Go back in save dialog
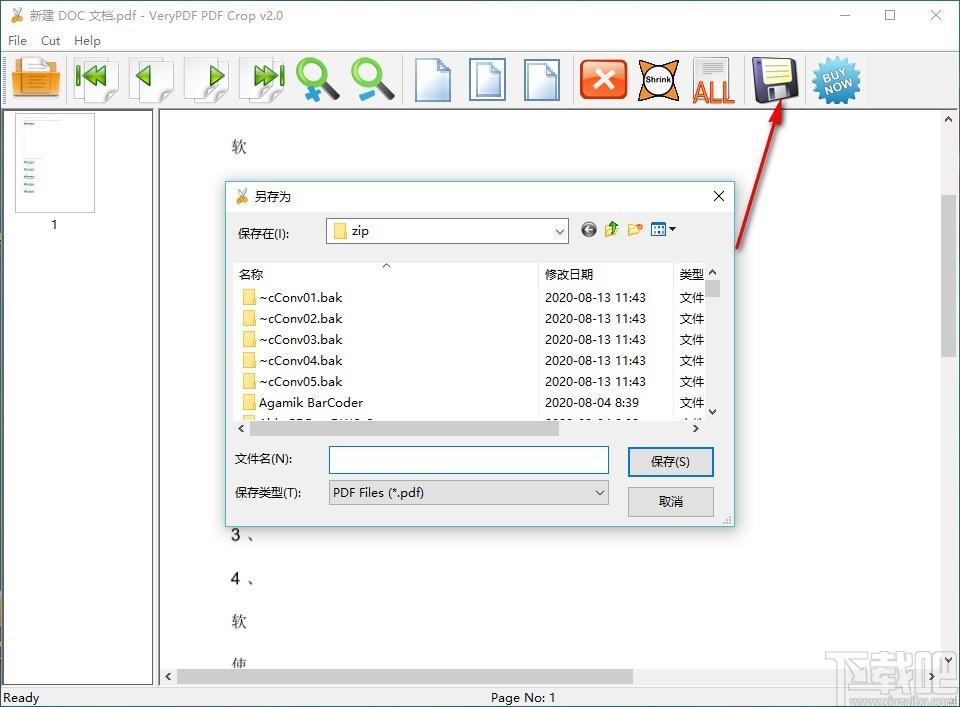The height and width of the screenshot is (707, 960). click(588, 230)
